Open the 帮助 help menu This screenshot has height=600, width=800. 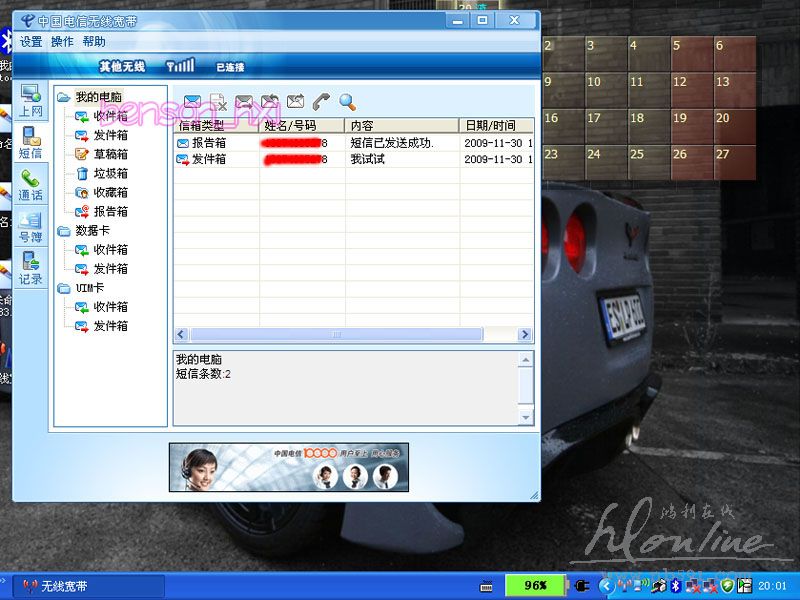94,42
